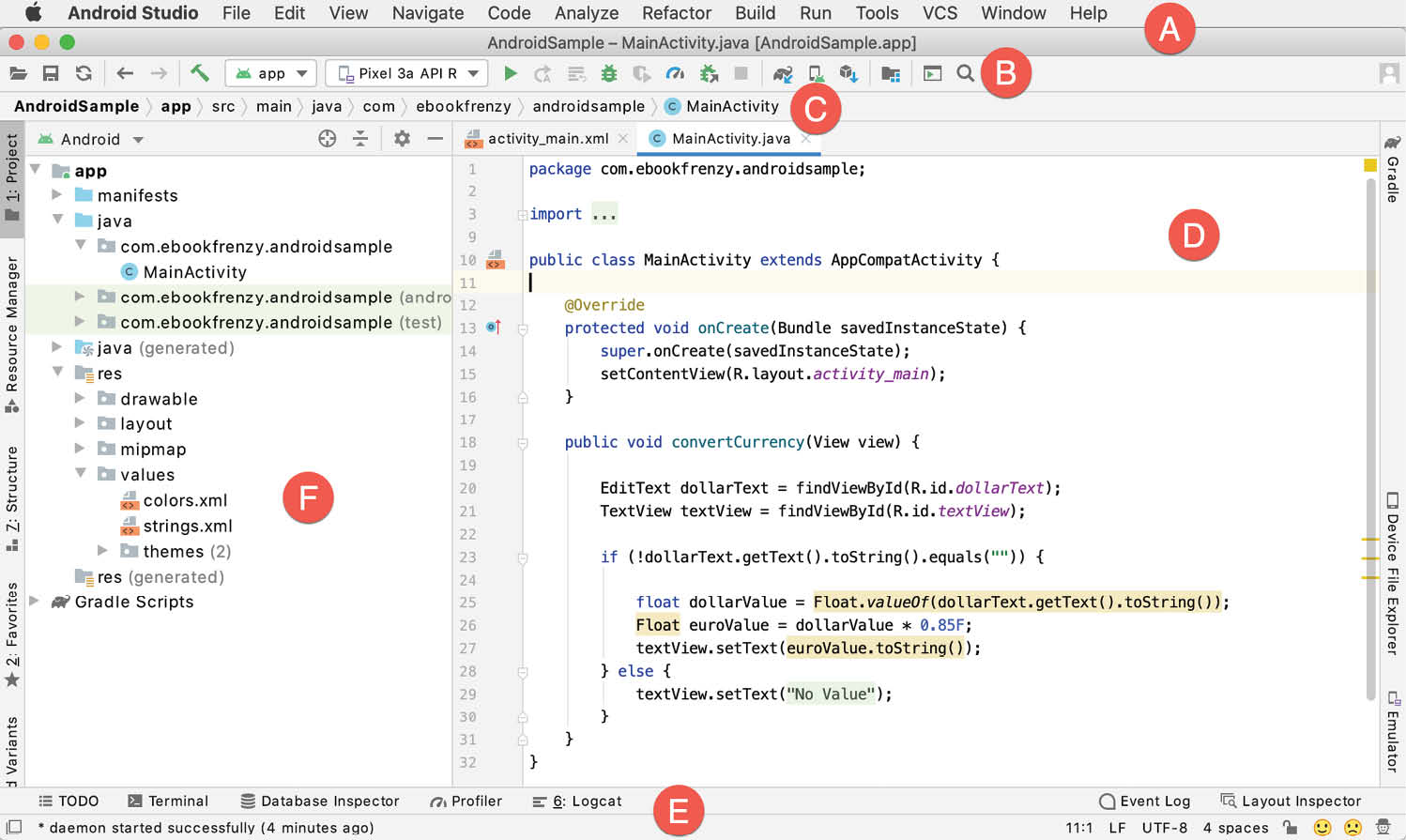Click the Save All disk icon

51,73
